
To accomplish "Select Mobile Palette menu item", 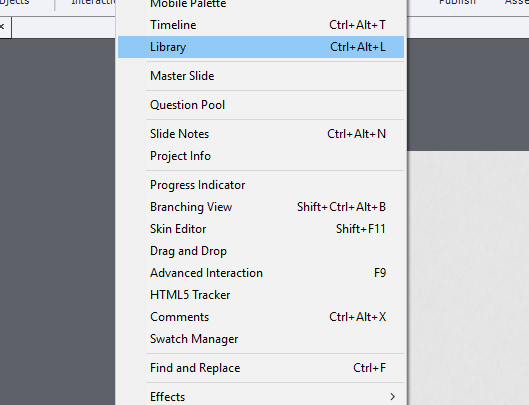I will [261, 5].
